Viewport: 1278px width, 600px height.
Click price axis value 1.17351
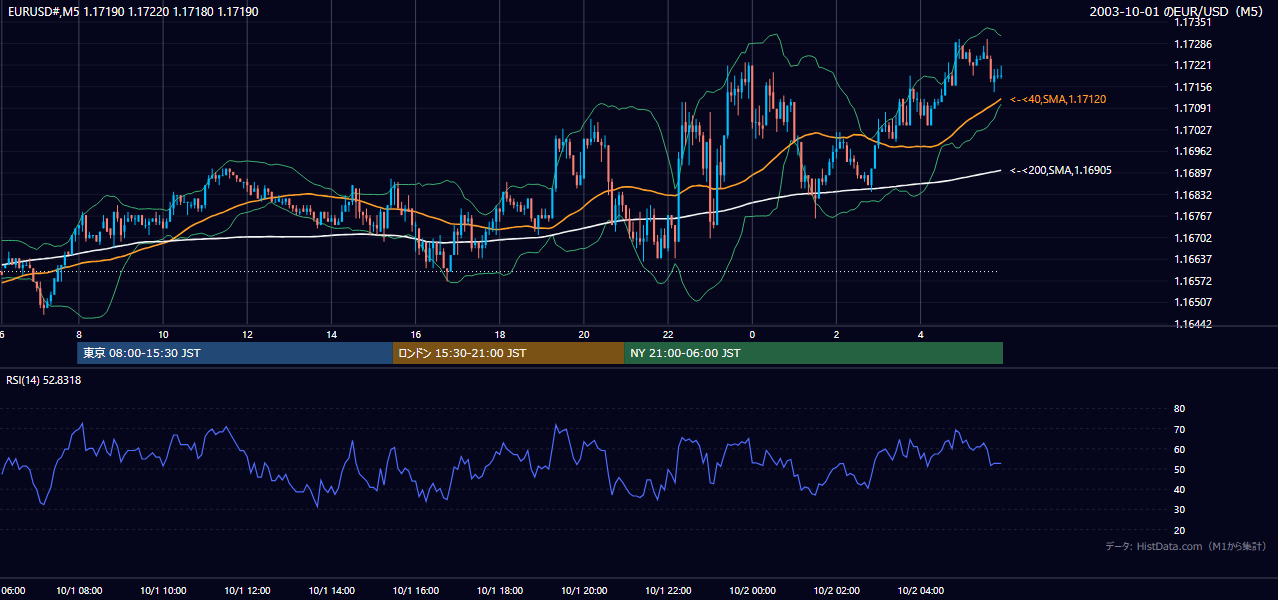(1193, 22)
